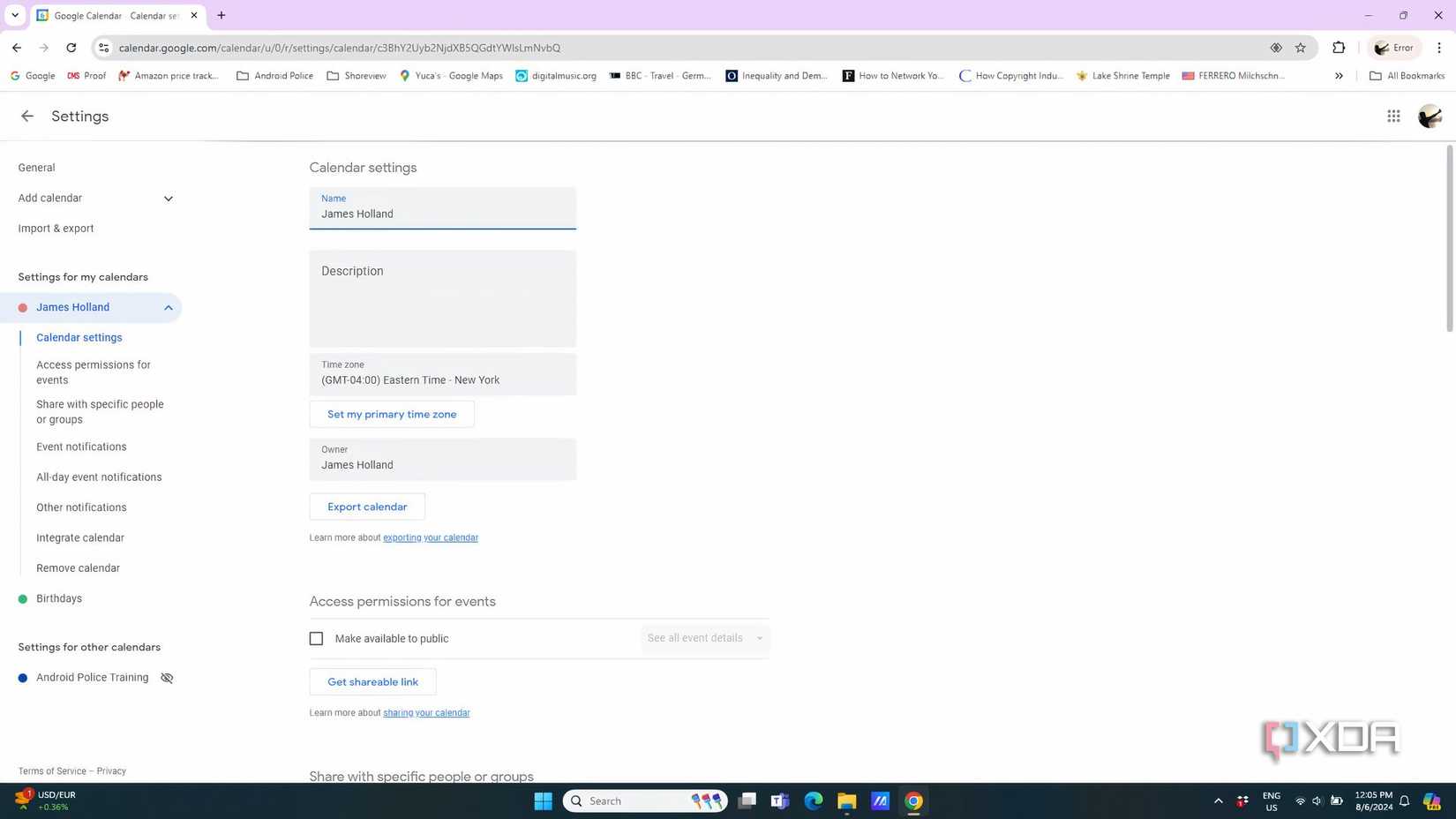Show more bookmarks with the chevron
The height and width of the screenshot is (819, 1456).
tap(1339, 76)
